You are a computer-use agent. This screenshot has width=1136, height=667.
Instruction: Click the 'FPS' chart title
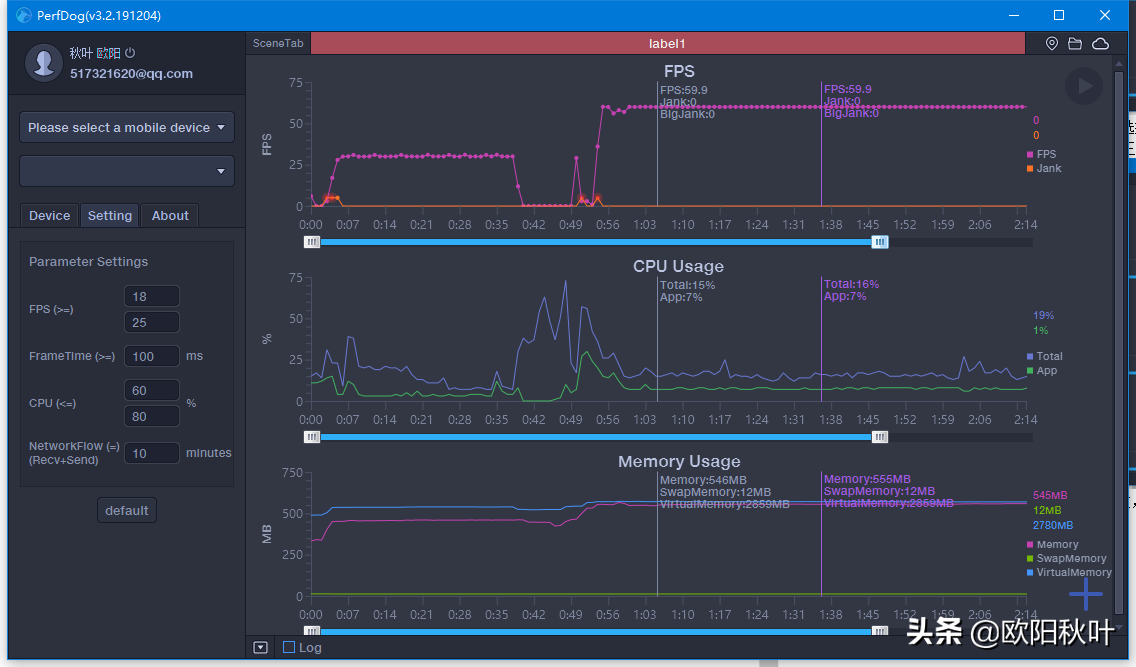point(679,71)
